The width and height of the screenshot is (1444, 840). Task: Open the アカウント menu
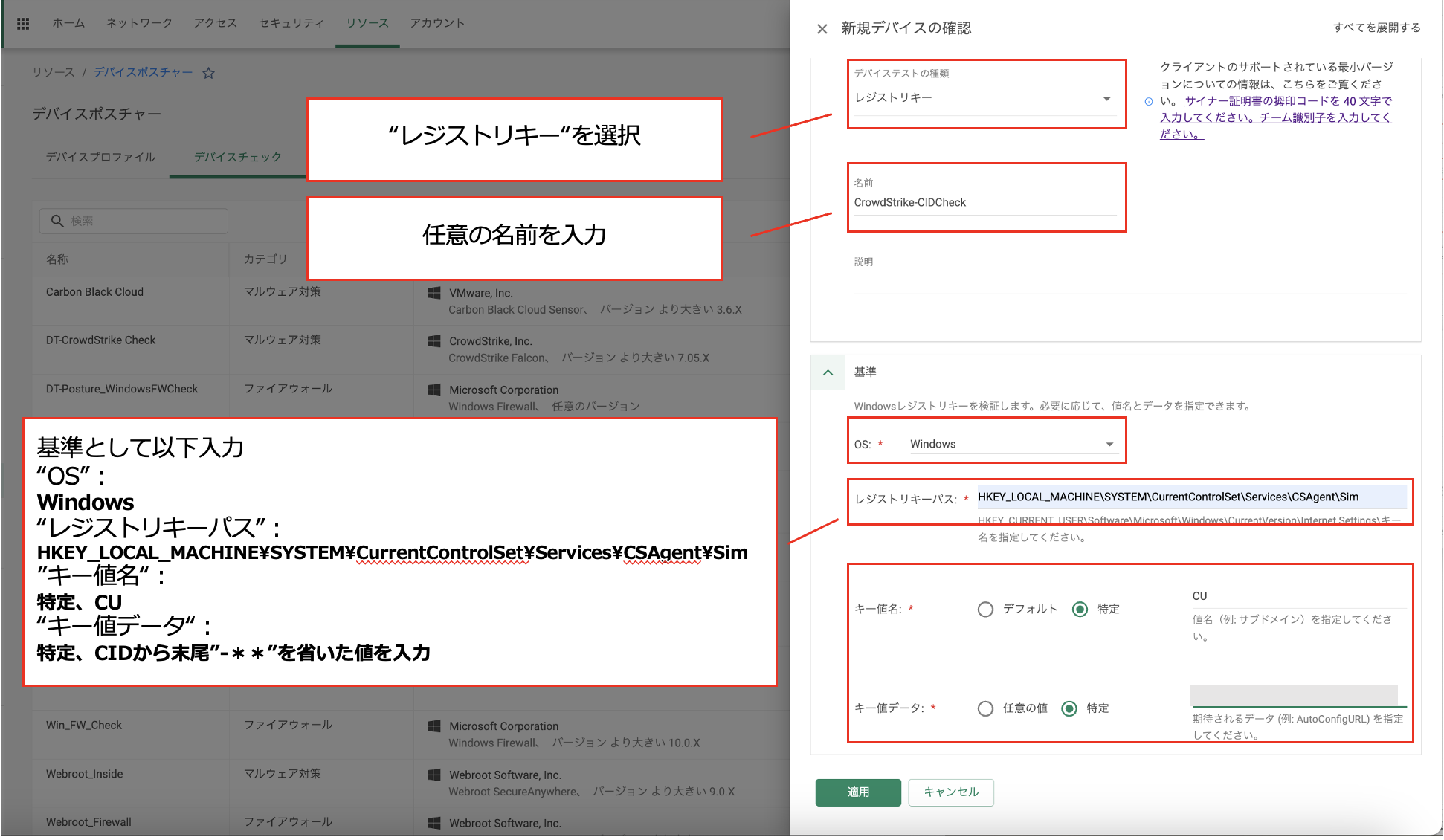(x=437, y=23)
